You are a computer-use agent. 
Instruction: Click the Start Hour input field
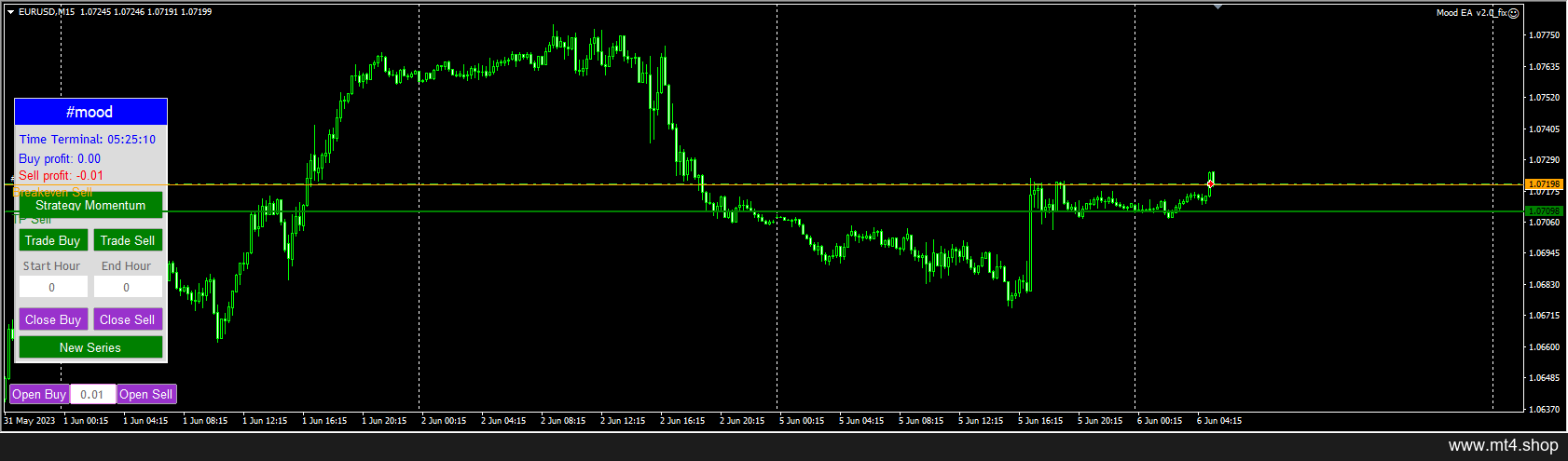point(53,287)
